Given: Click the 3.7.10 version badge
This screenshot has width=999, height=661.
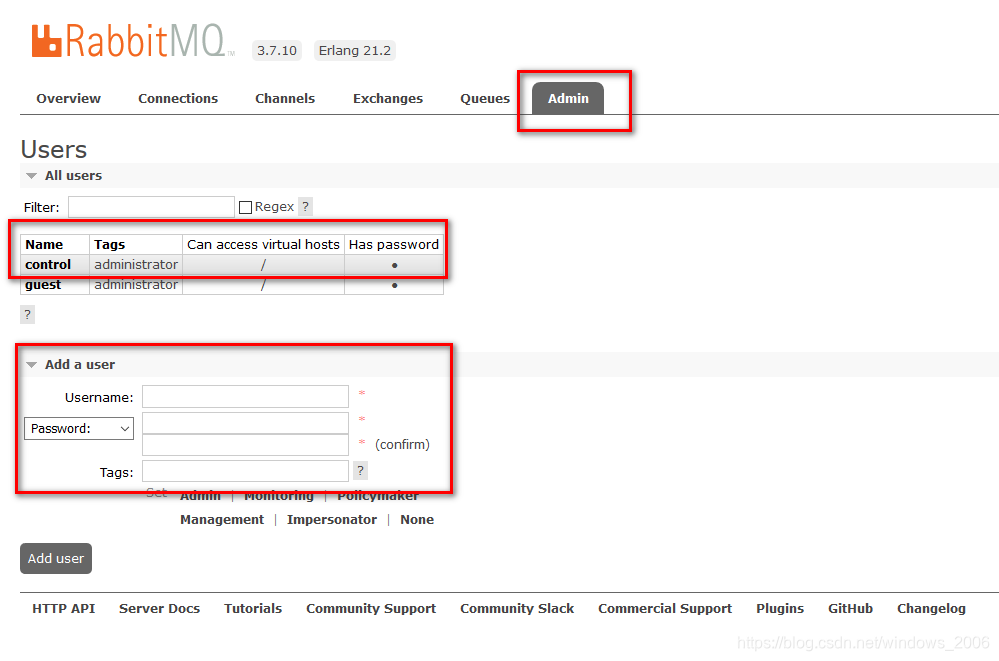Looking at the screenshot, I should pos(277,50).
